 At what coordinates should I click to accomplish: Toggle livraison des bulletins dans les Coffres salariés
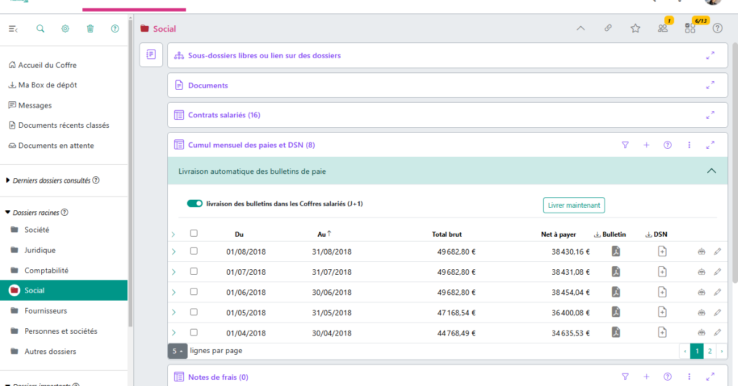(x=195, y=203)
